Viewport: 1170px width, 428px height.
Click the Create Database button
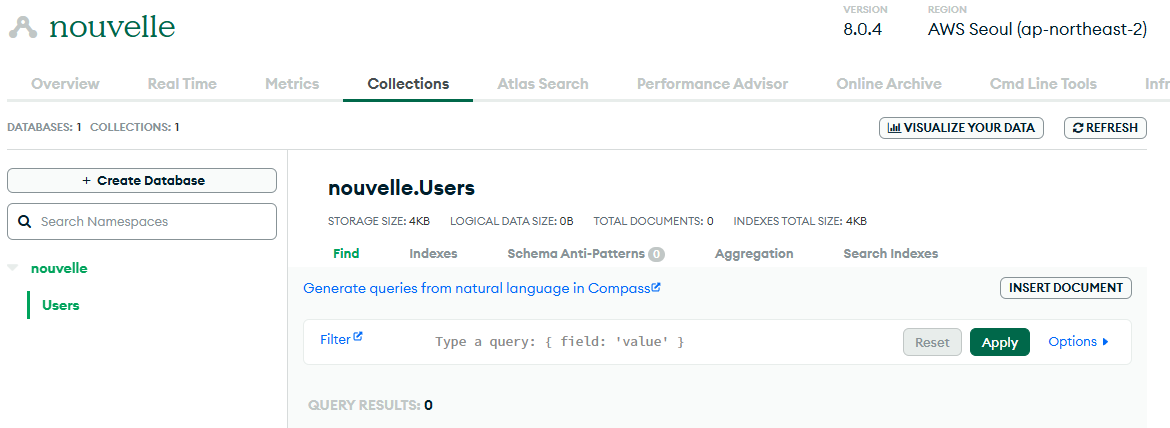(x=142, y=180)
